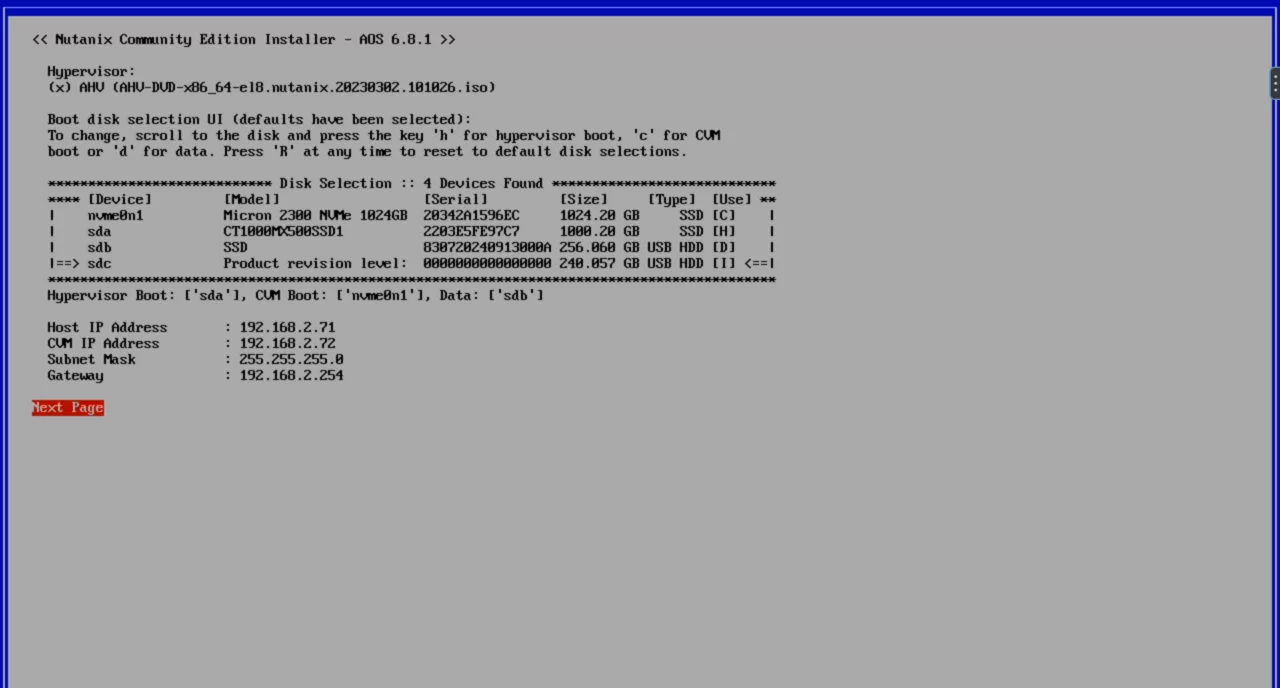
Task: Select the Next Page button
Action: click(x=68, y=407)
